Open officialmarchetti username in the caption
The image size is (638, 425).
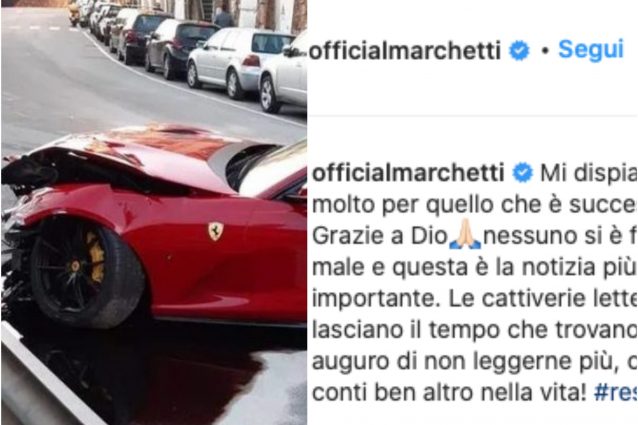[408, 173]
